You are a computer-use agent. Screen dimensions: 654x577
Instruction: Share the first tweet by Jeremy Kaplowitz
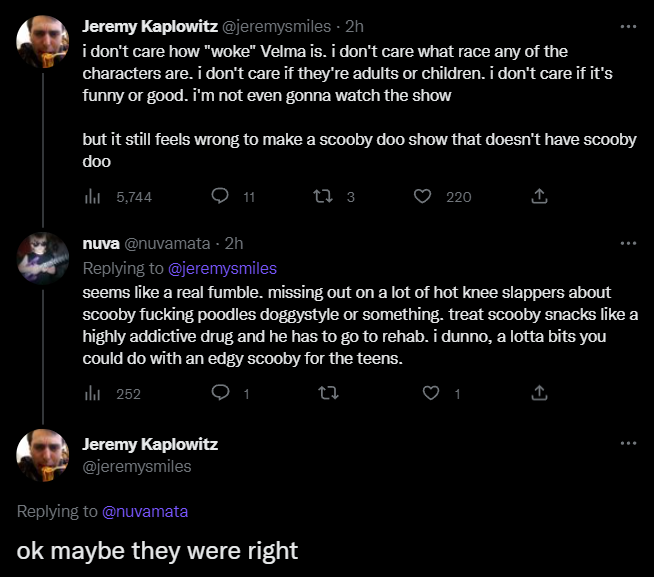pyautogui.click(x=539, y=197)
